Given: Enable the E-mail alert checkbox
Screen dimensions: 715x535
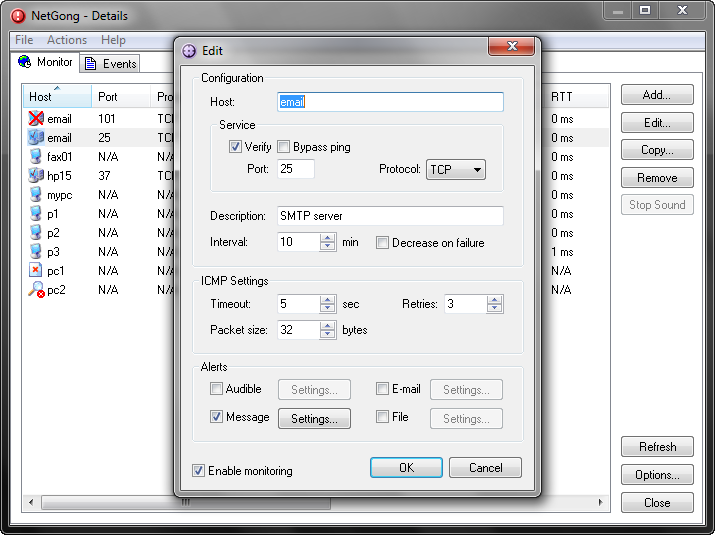Looking at the screenshot, I should [x=382, y=389].
